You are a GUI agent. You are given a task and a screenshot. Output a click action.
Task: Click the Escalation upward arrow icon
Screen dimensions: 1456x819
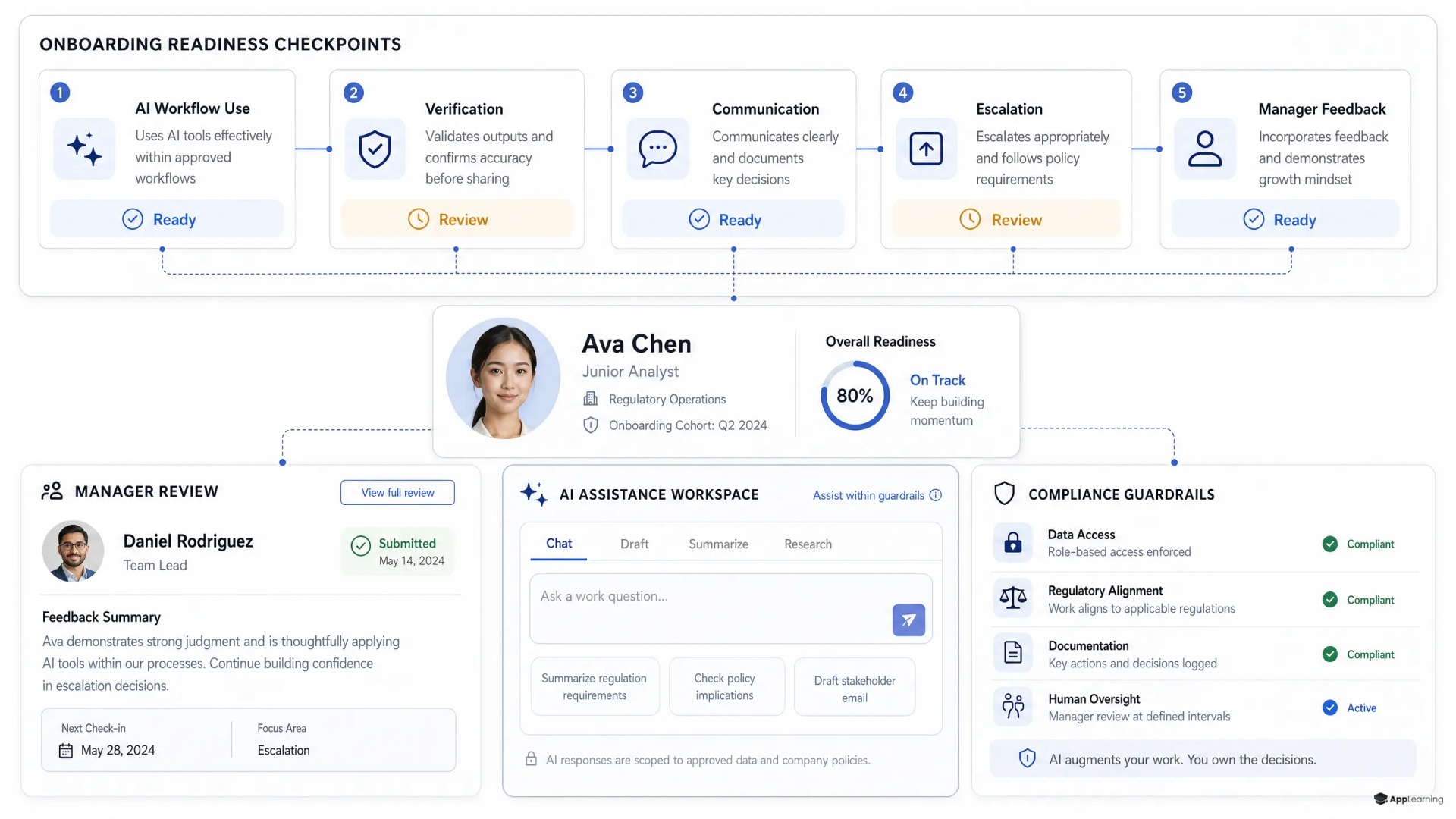tap(926, 149)
